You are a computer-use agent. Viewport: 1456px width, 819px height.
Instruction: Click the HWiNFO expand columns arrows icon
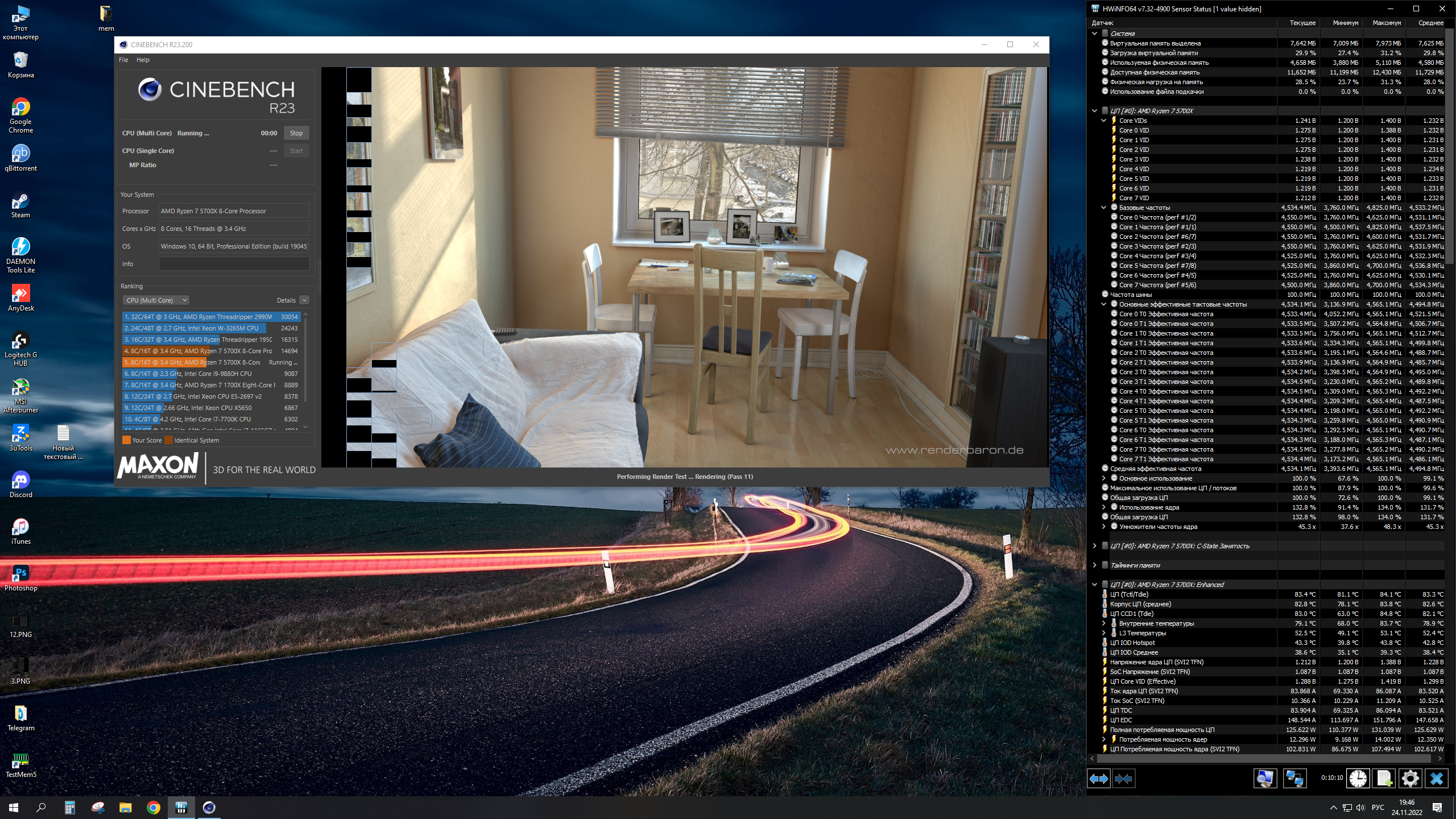coord(1098,779)
